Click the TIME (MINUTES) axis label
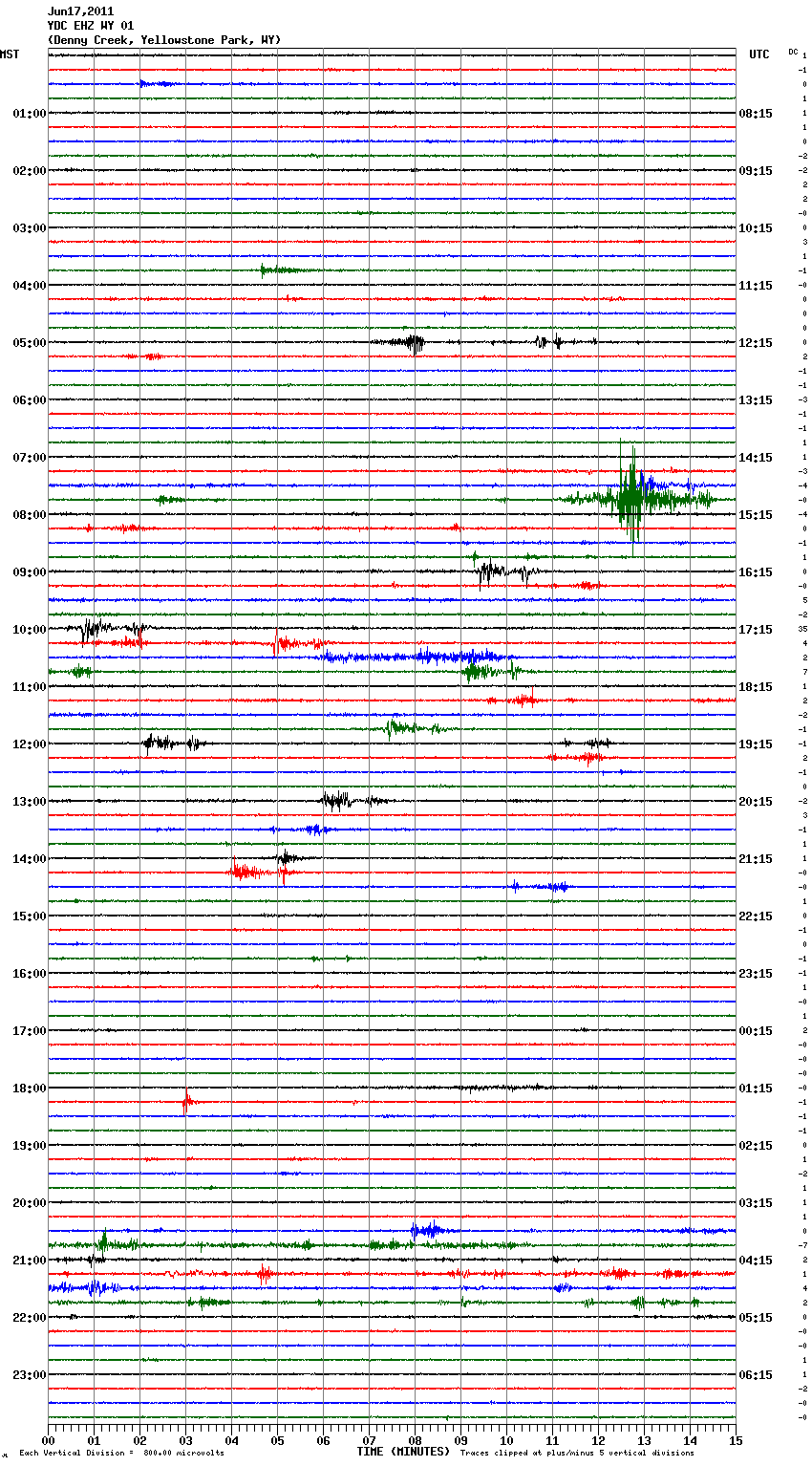 [x=402, y=1452]
